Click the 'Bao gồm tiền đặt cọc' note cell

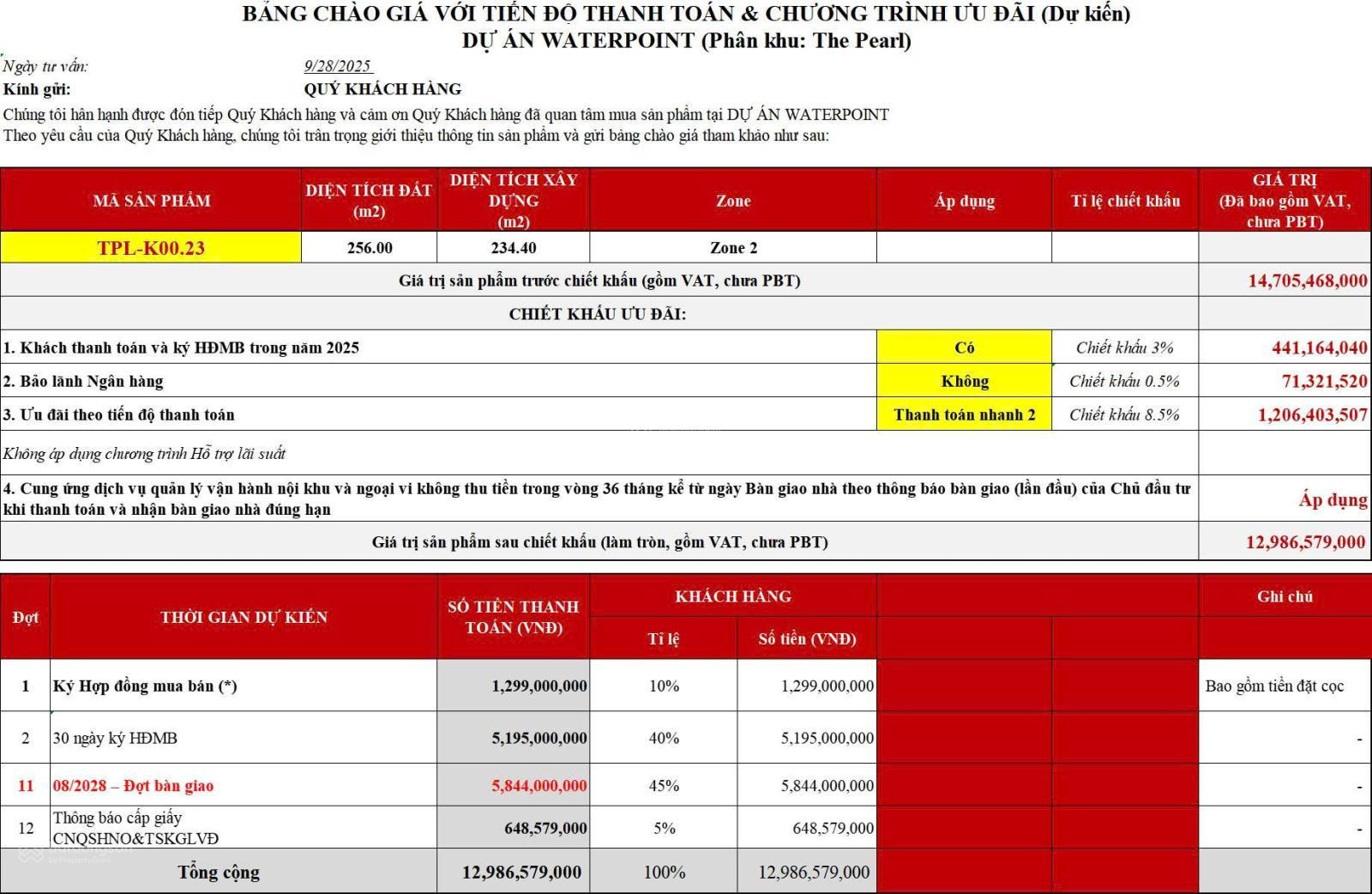tap(1273, 686)
